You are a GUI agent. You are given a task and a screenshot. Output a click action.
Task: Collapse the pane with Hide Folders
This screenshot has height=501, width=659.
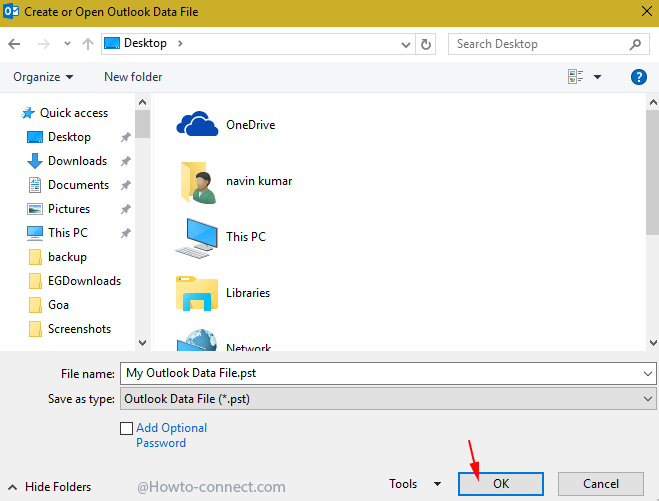(50, 487)
